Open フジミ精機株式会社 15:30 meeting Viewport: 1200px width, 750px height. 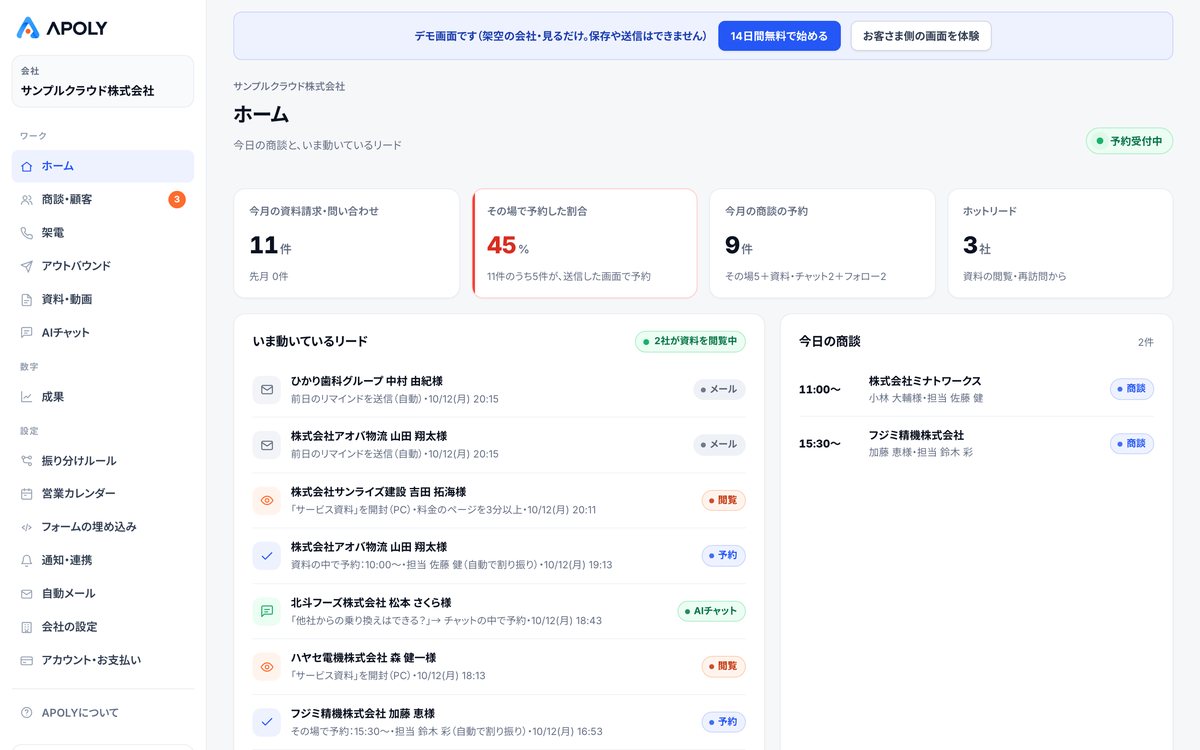tap(976, 443)
